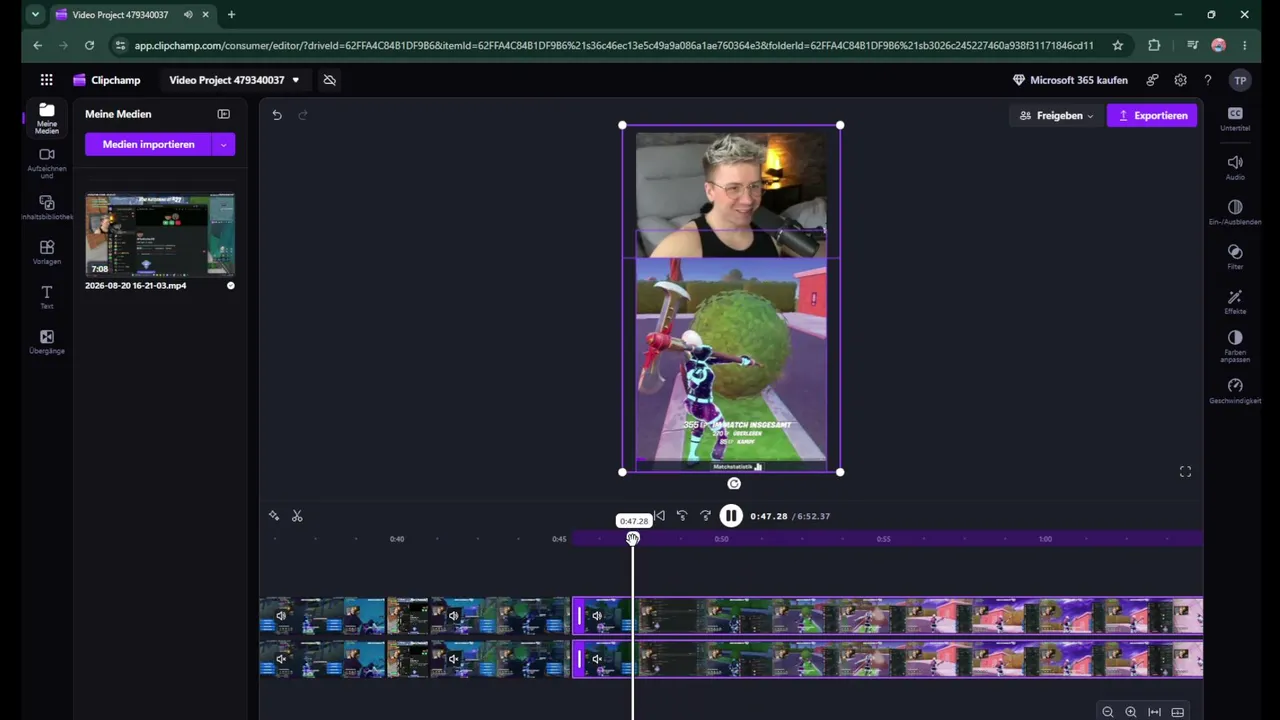Pause the video playback

(731, 516)
